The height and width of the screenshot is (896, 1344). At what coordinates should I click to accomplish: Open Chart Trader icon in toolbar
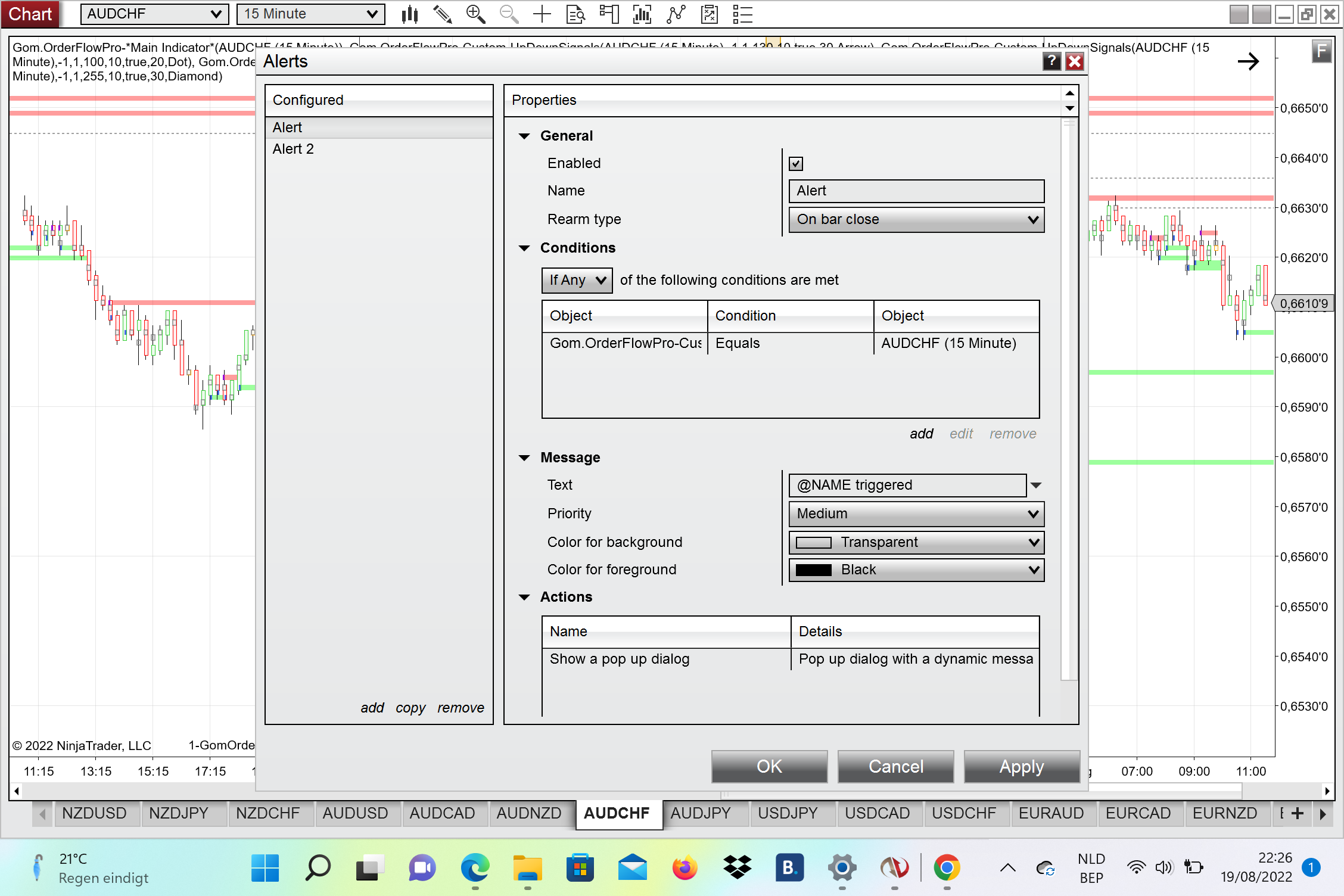(609, 14)
